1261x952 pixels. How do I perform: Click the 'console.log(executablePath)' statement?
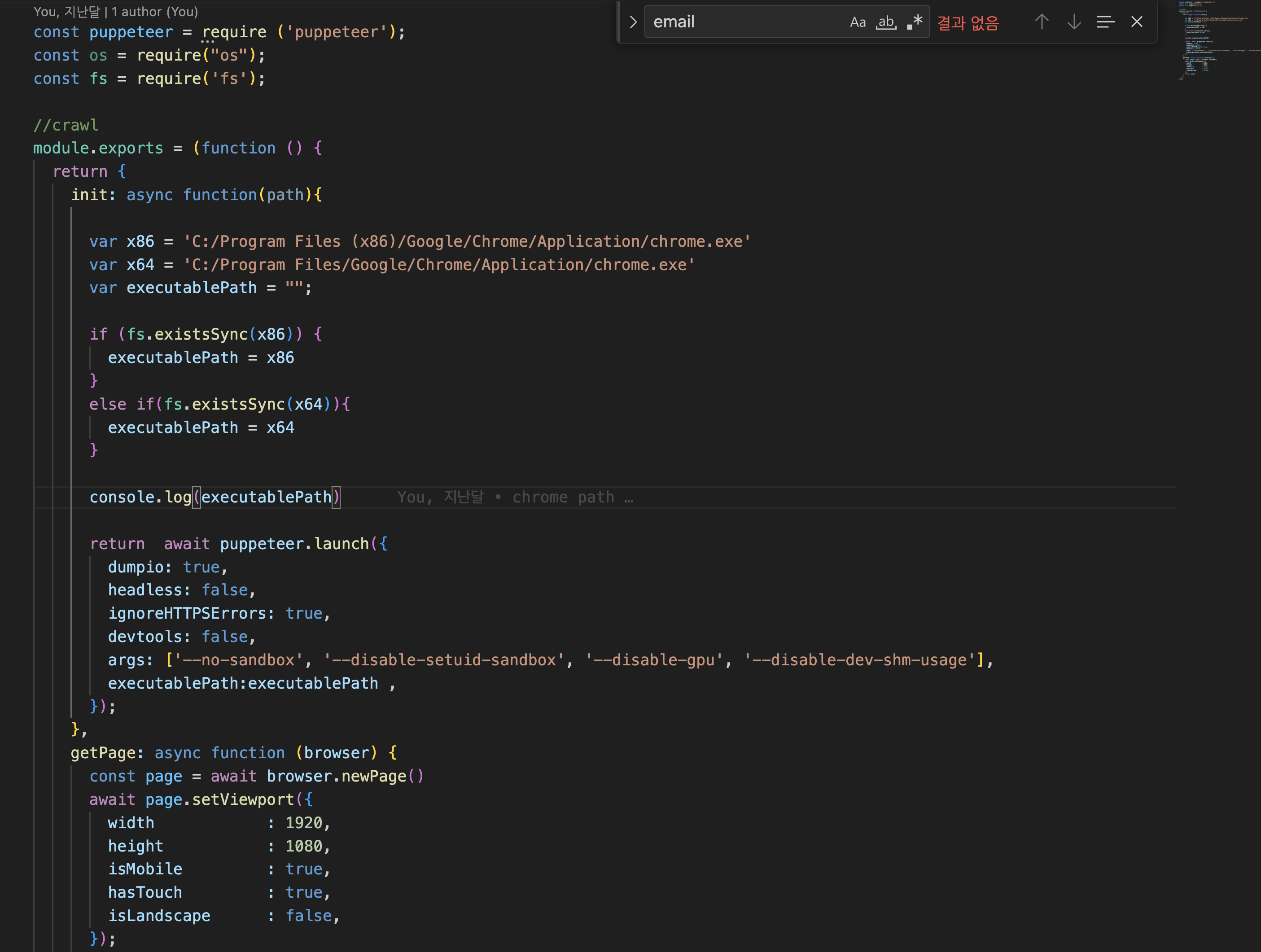(x=215, y=497)
